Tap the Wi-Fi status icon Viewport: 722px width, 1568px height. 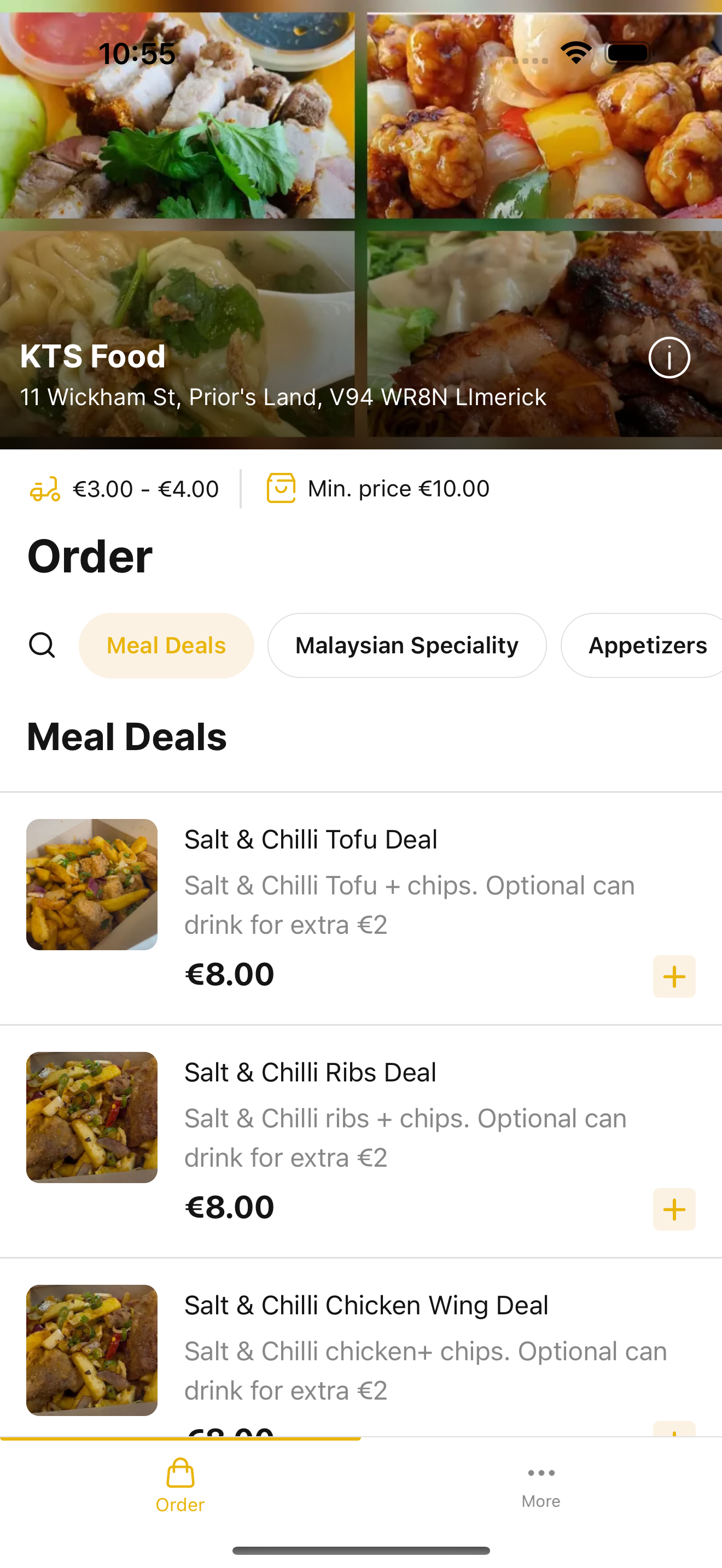(x=576, y=53)
